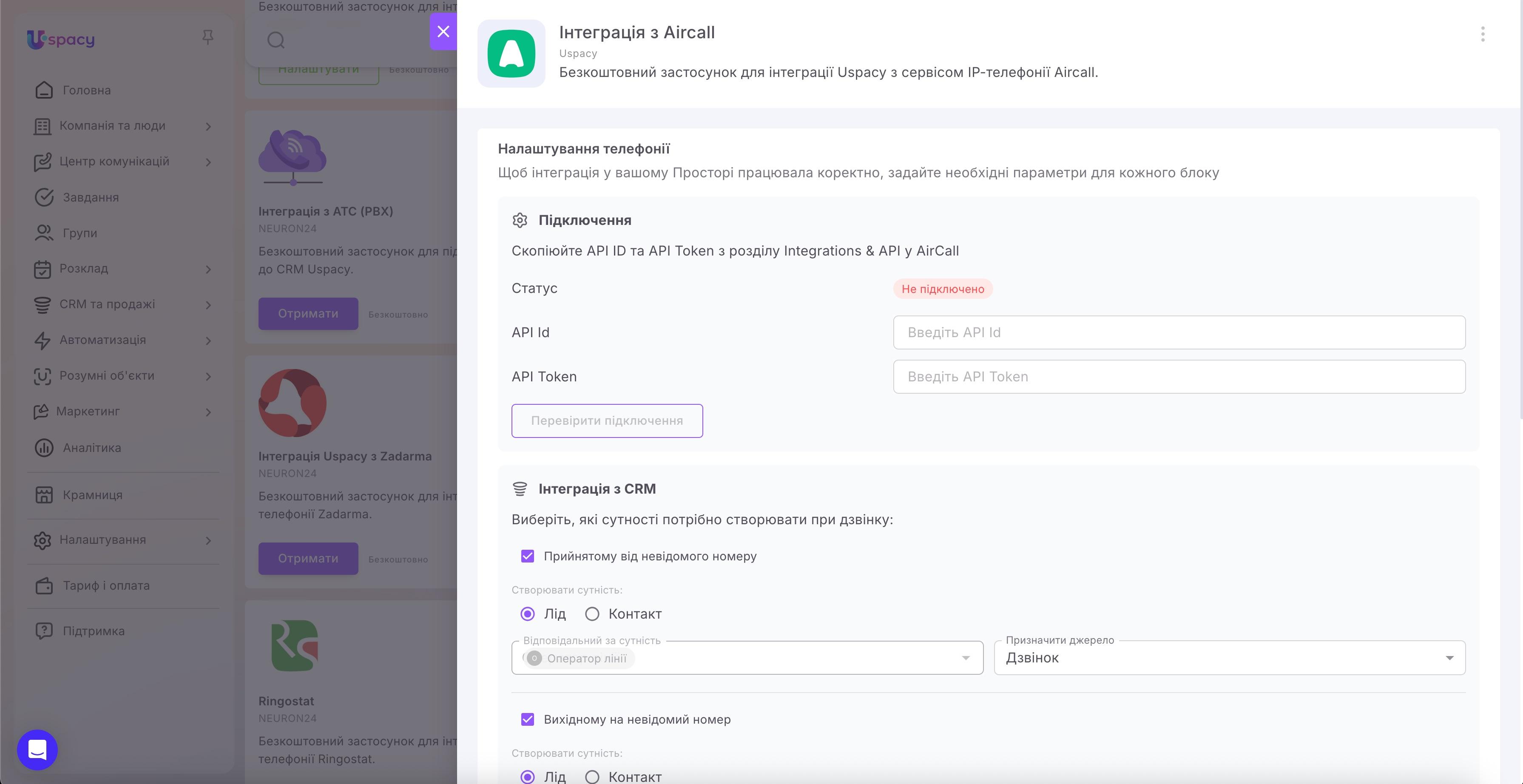
Task: Click the Автоматизація lightning icon
Action: click(42, 341)
